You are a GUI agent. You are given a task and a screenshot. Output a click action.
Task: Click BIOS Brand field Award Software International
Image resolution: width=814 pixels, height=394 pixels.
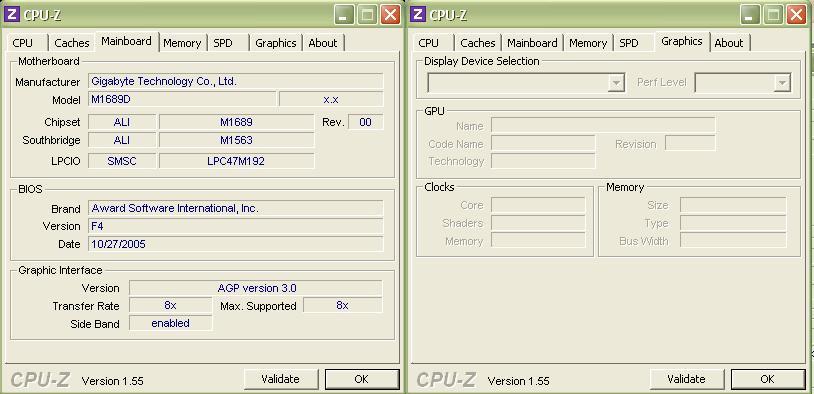(x=236, y=209)
